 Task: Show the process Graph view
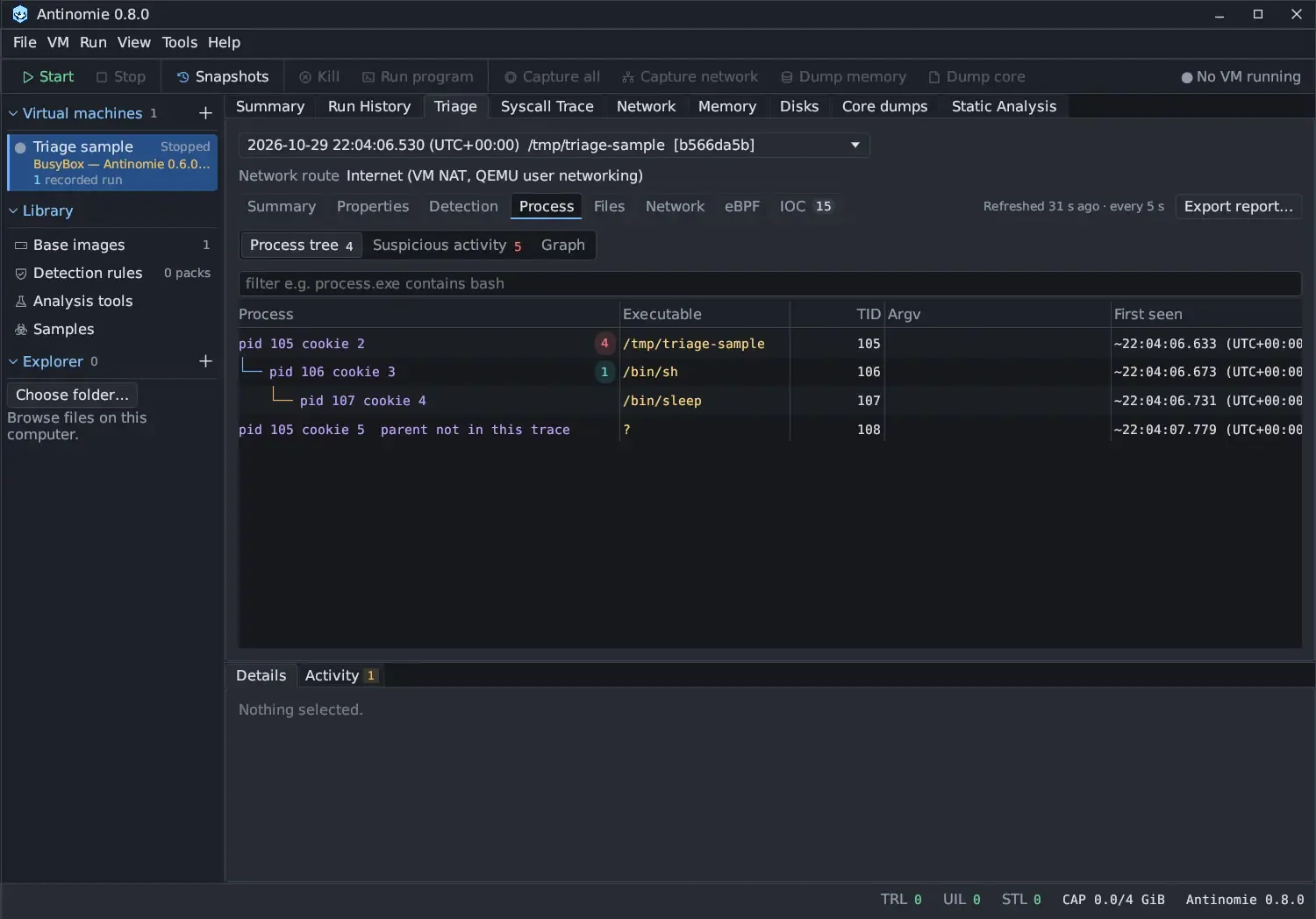[562, 246]
